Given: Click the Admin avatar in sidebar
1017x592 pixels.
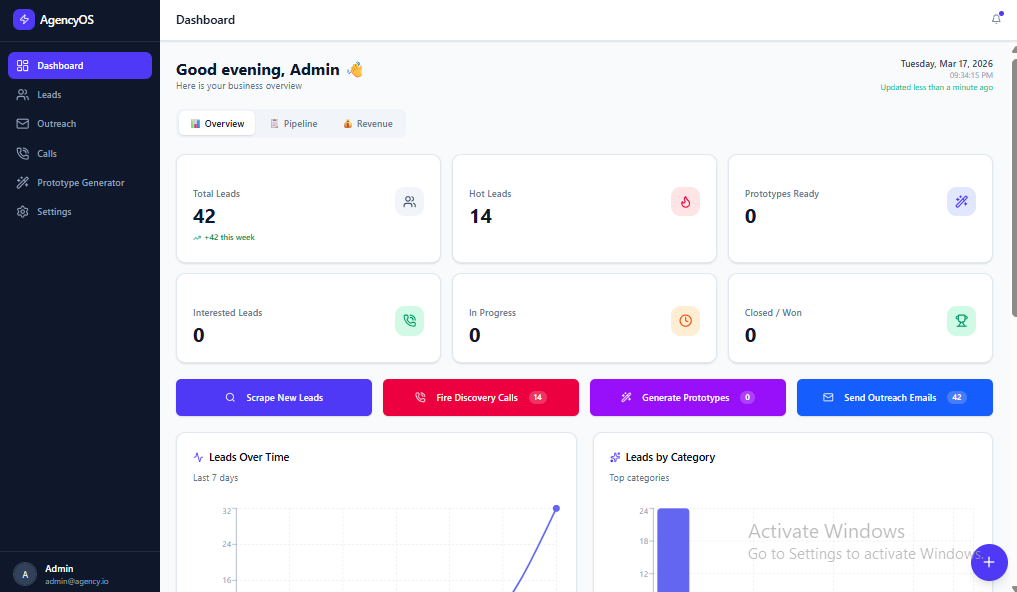Looking at the screenshot, I should click(x=25, y=574).
